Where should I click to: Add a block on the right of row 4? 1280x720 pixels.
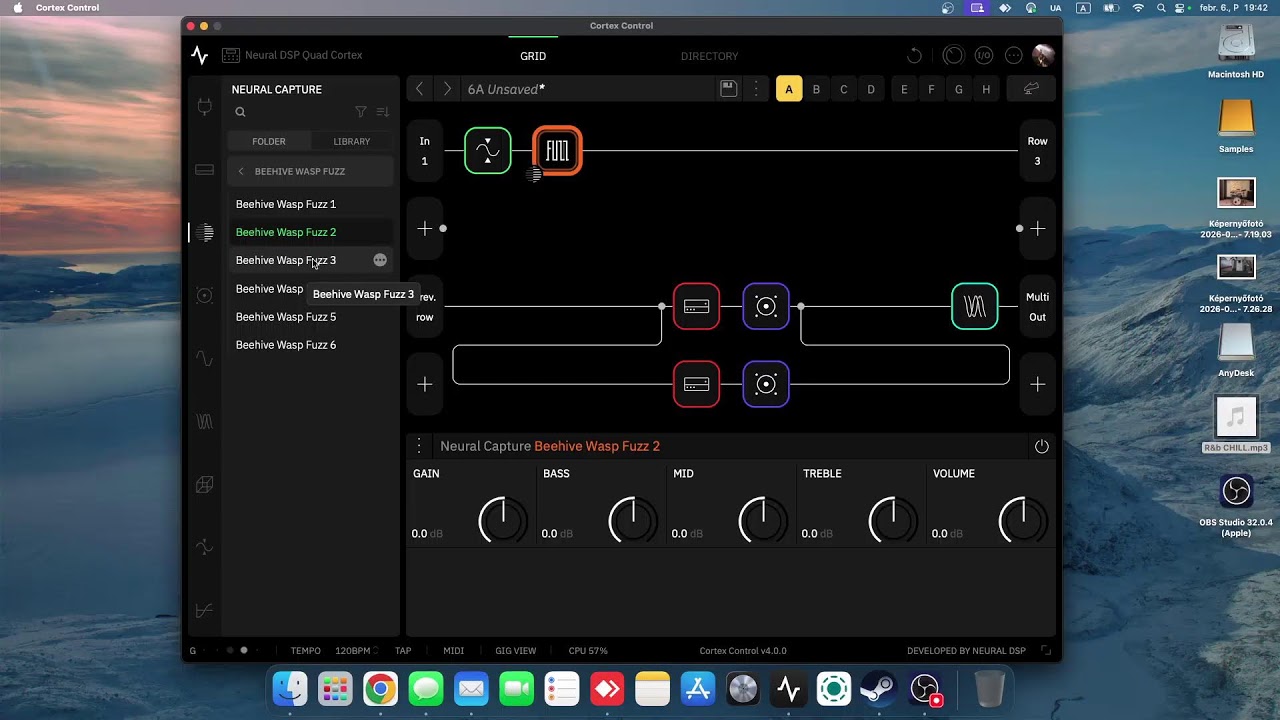point(1037,384)
